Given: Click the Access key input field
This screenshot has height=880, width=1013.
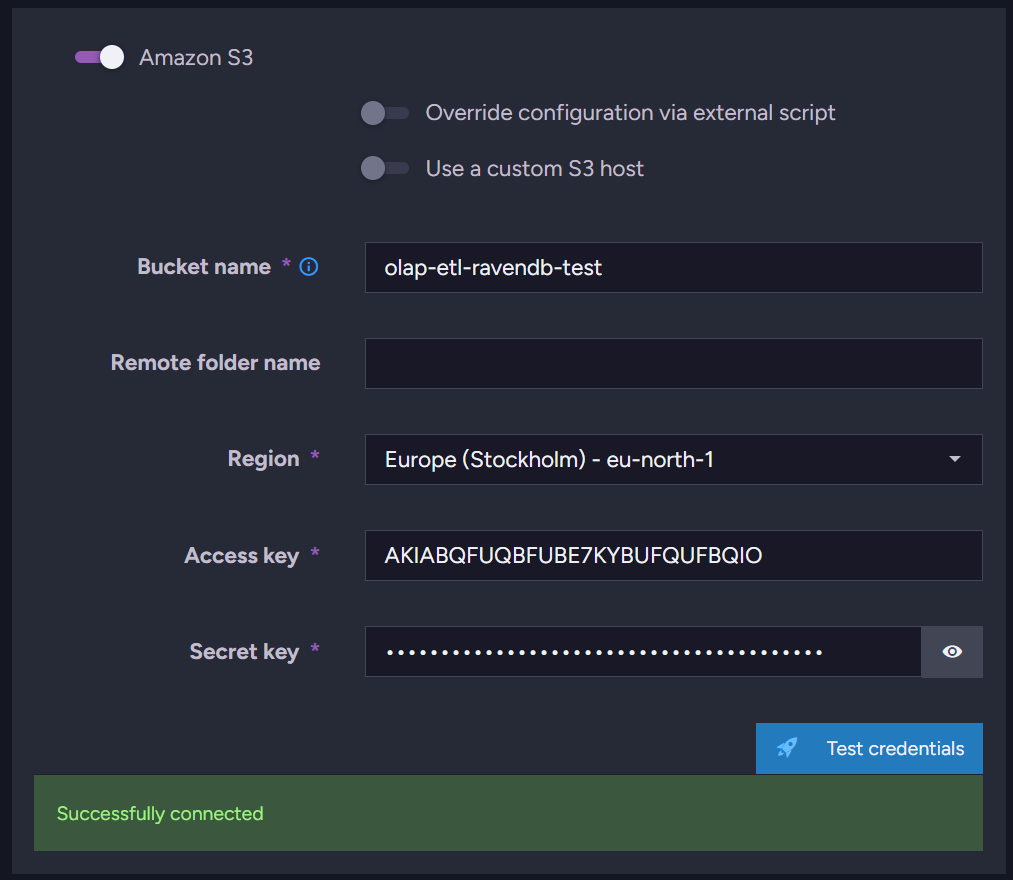Looking at the screenshot, I should [673, 556].
